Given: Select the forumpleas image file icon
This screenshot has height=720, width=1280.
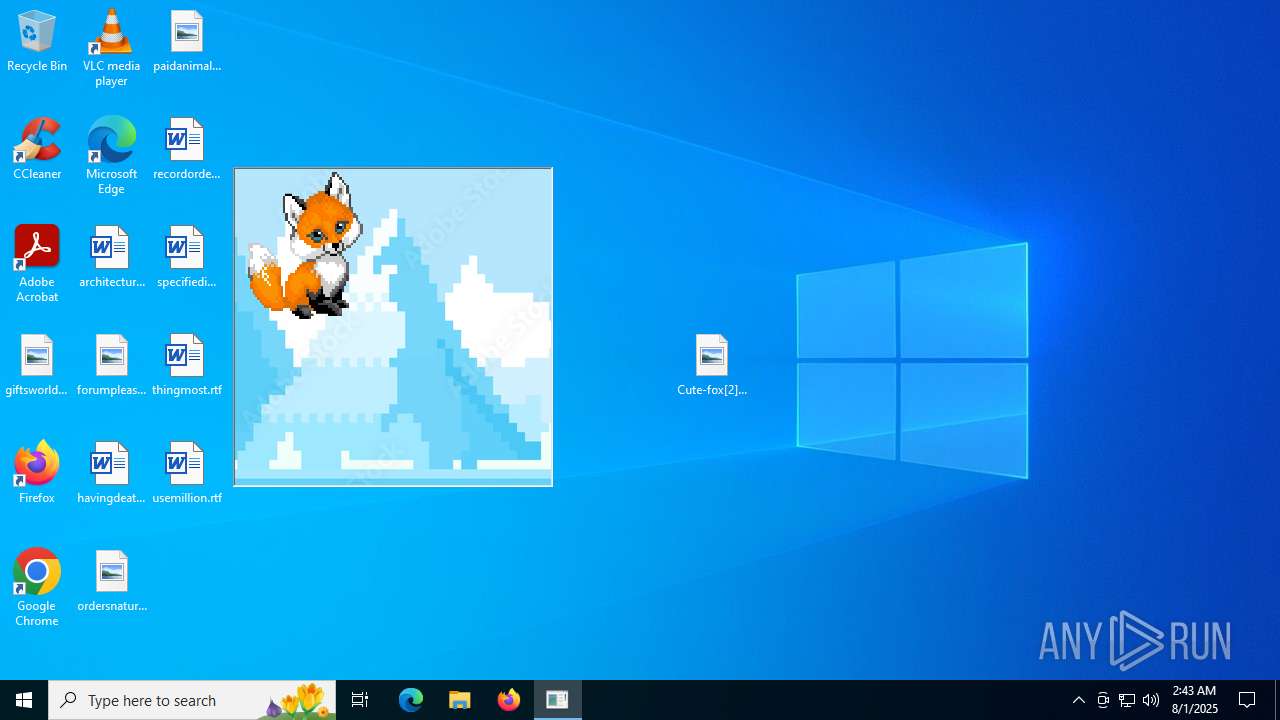Looking at the screenshot, I should click(x=112, y=365).
